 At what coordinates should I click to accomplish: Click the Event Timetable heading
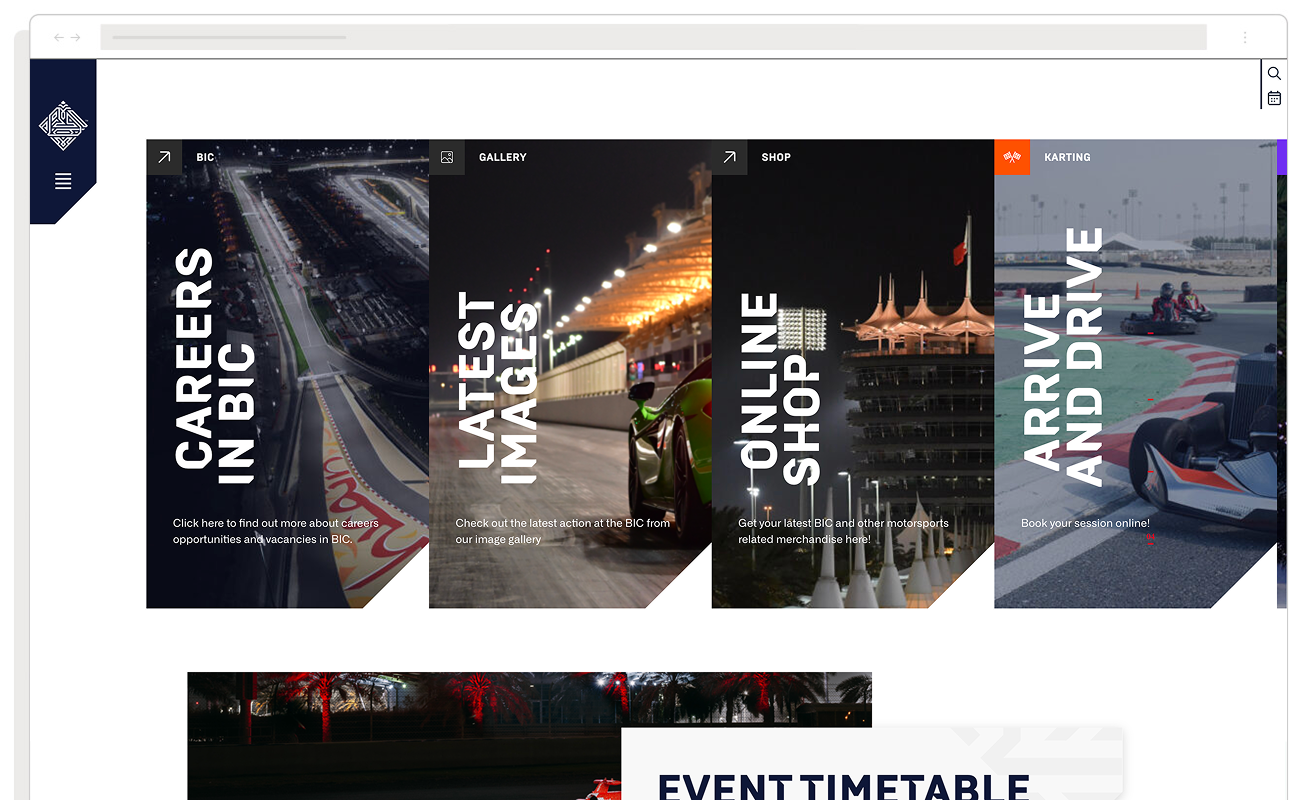pos(845,786)
